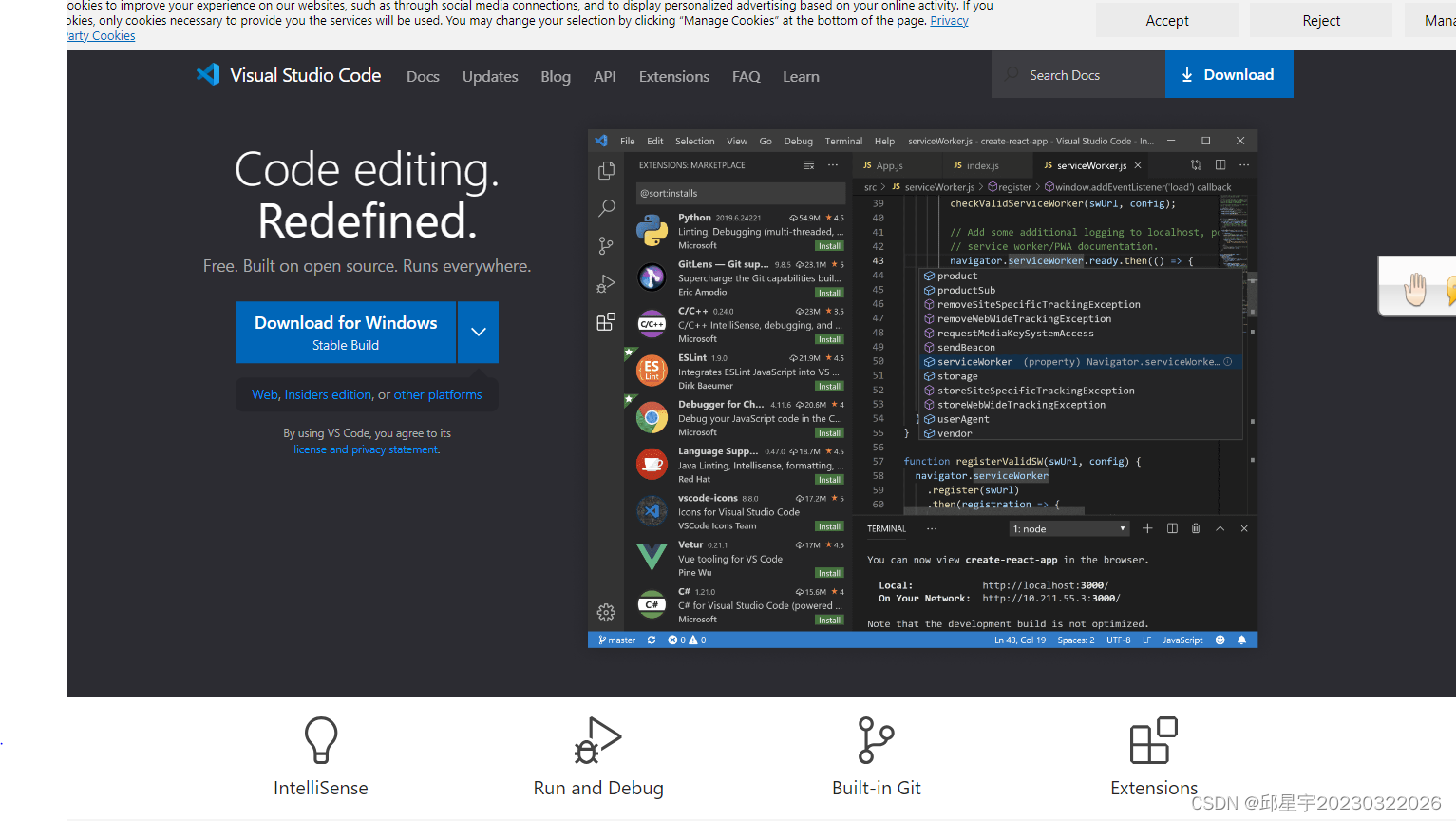Viewport: 1456px width, 821px height.
Task: Click Install for the ESLint extension
Action: pos(830,387)
